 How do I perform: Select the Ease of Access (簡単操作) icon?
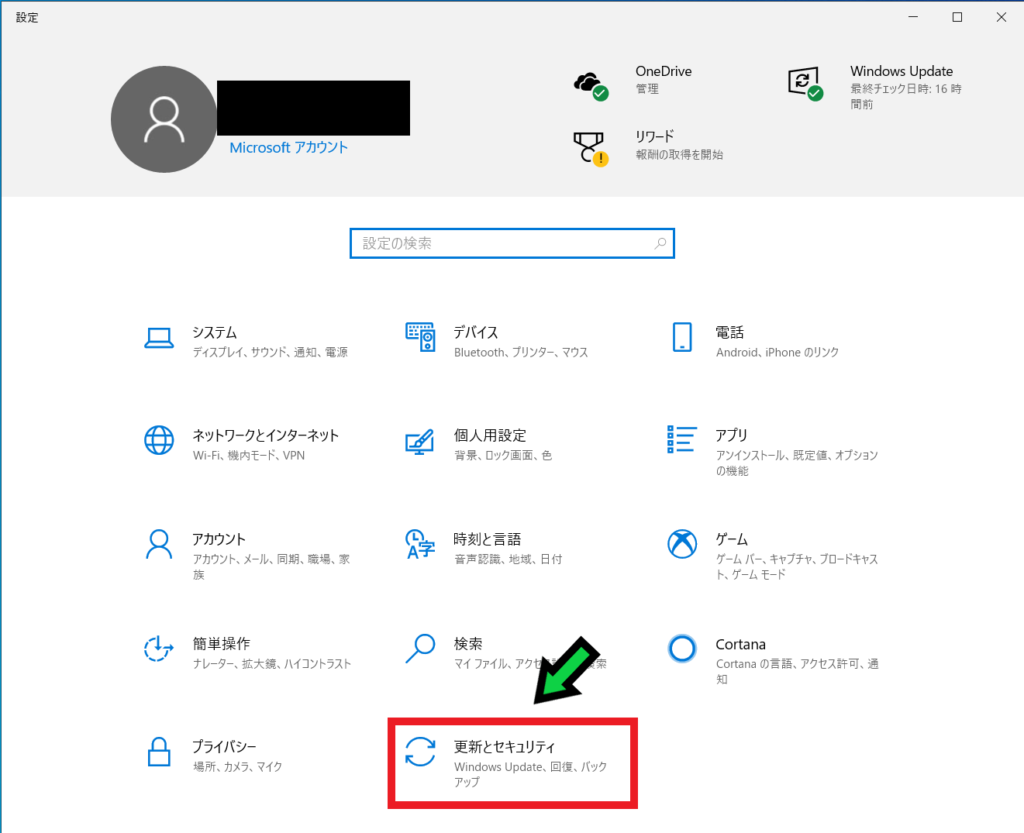pos(159,649)
